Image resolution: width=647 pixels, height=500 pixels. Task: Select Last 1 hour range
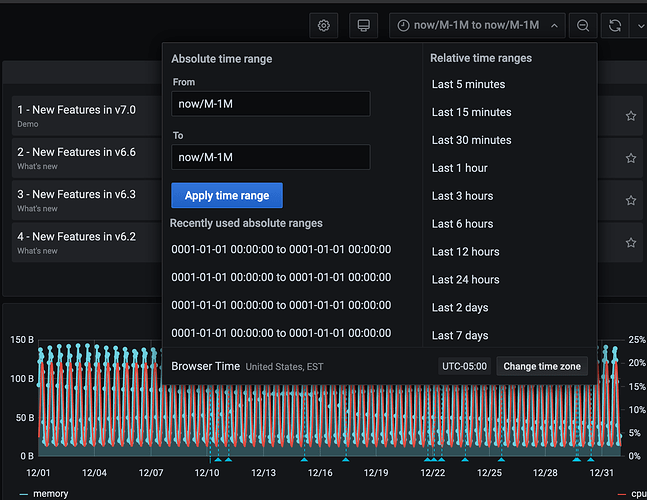(x=460, y=168)
